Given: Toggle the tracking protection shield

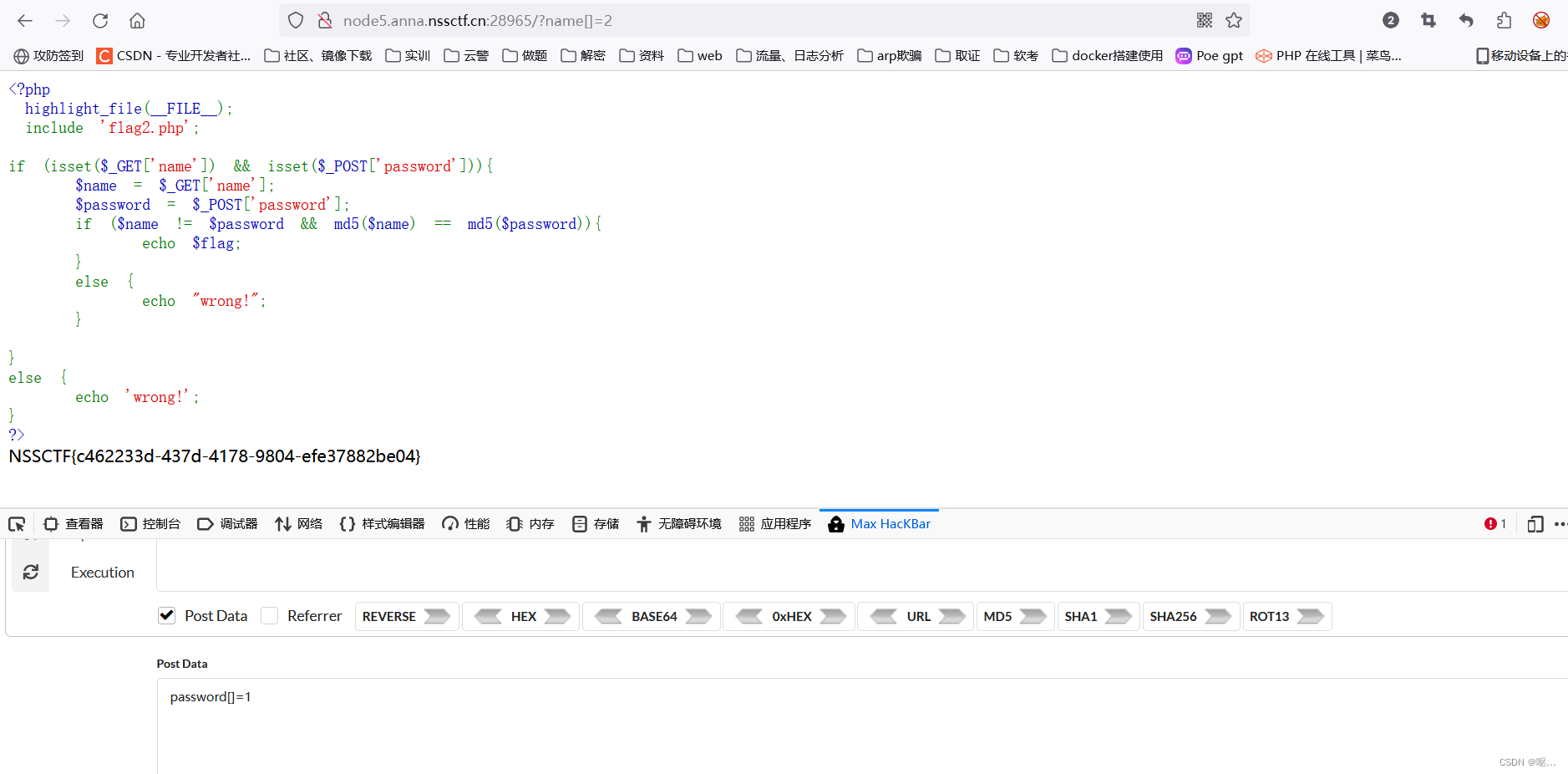Looking at the screenshot, I should pos(296,20).
